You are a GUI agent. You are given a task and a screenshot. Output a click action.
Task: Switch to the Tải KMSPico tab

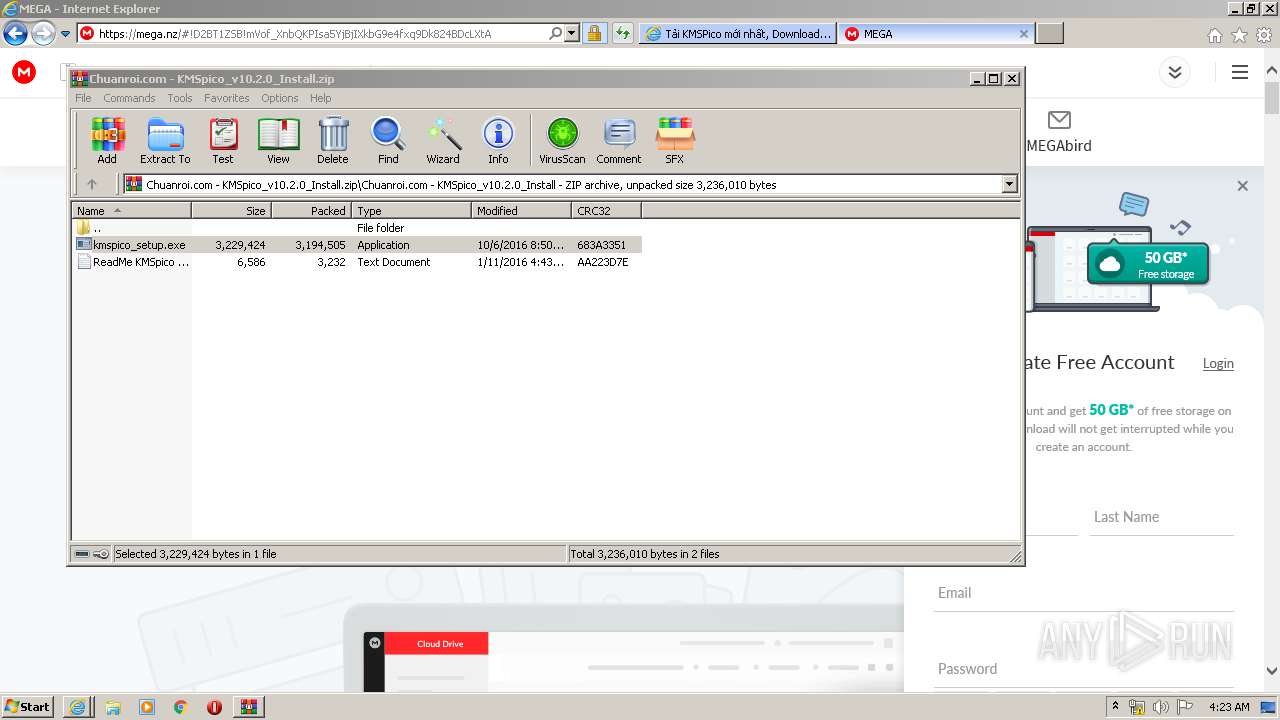coord(738,33)
